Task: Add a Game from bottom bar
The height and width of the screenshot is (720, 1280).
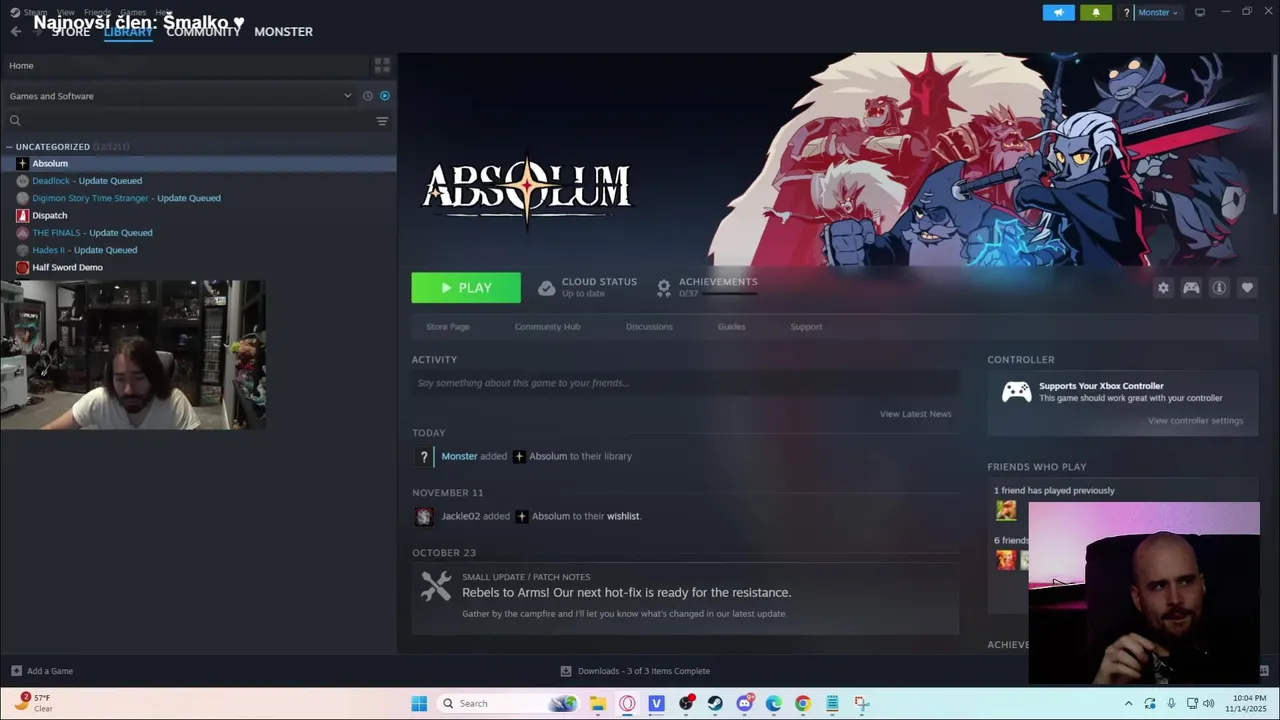Action: [x=42, y=671]
